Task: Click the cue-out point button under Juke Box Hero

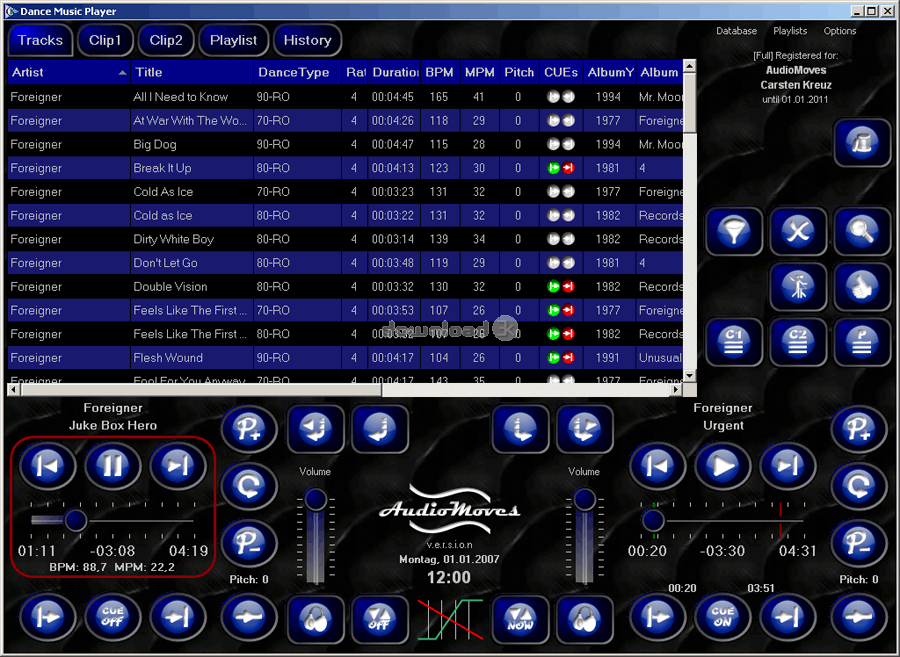Action: pos(177,618)
